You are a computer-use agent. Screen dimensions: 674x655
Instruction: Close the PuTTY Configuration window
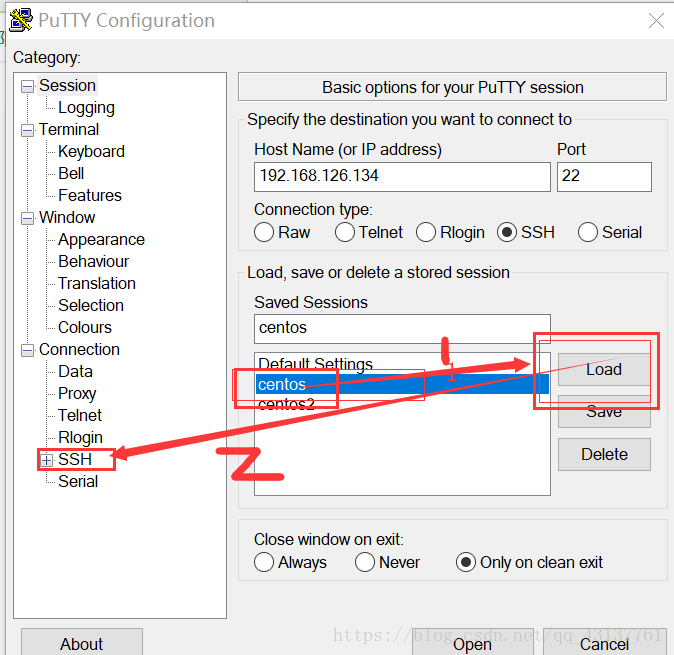click(656, 20)
